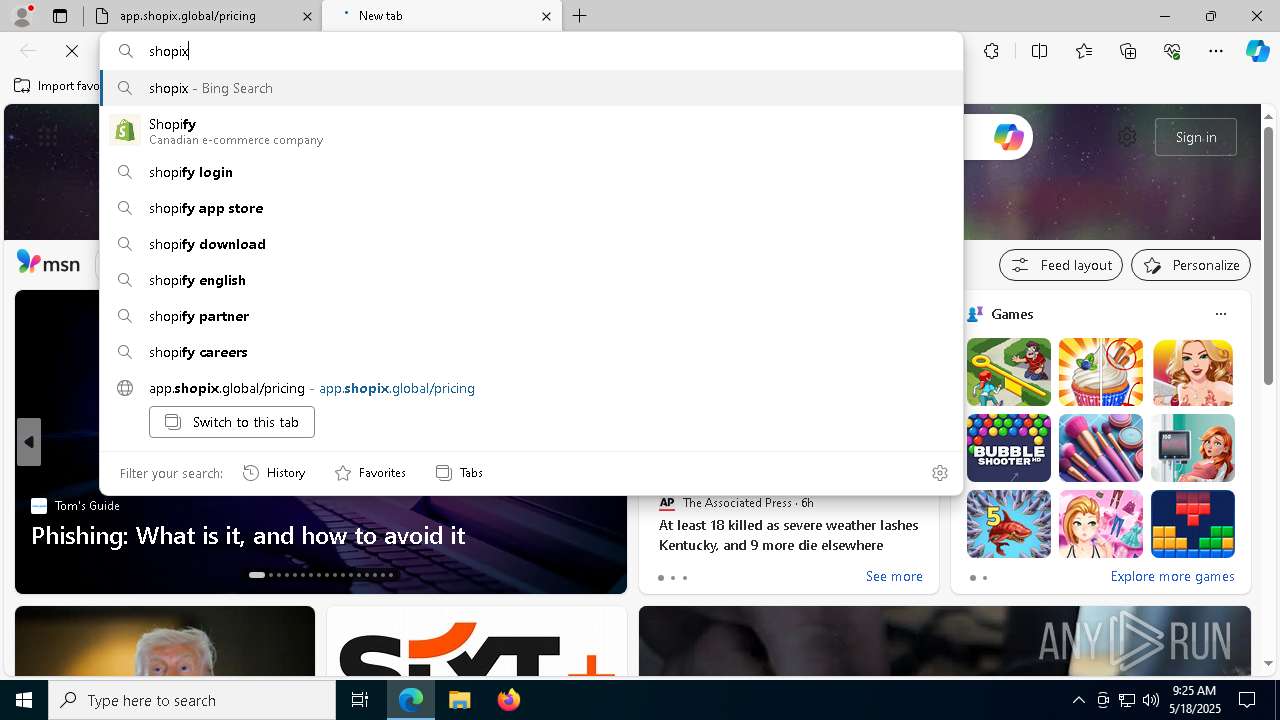Choose the shopify careers suggestion
Screen dimensions: 1280x720
531,352
